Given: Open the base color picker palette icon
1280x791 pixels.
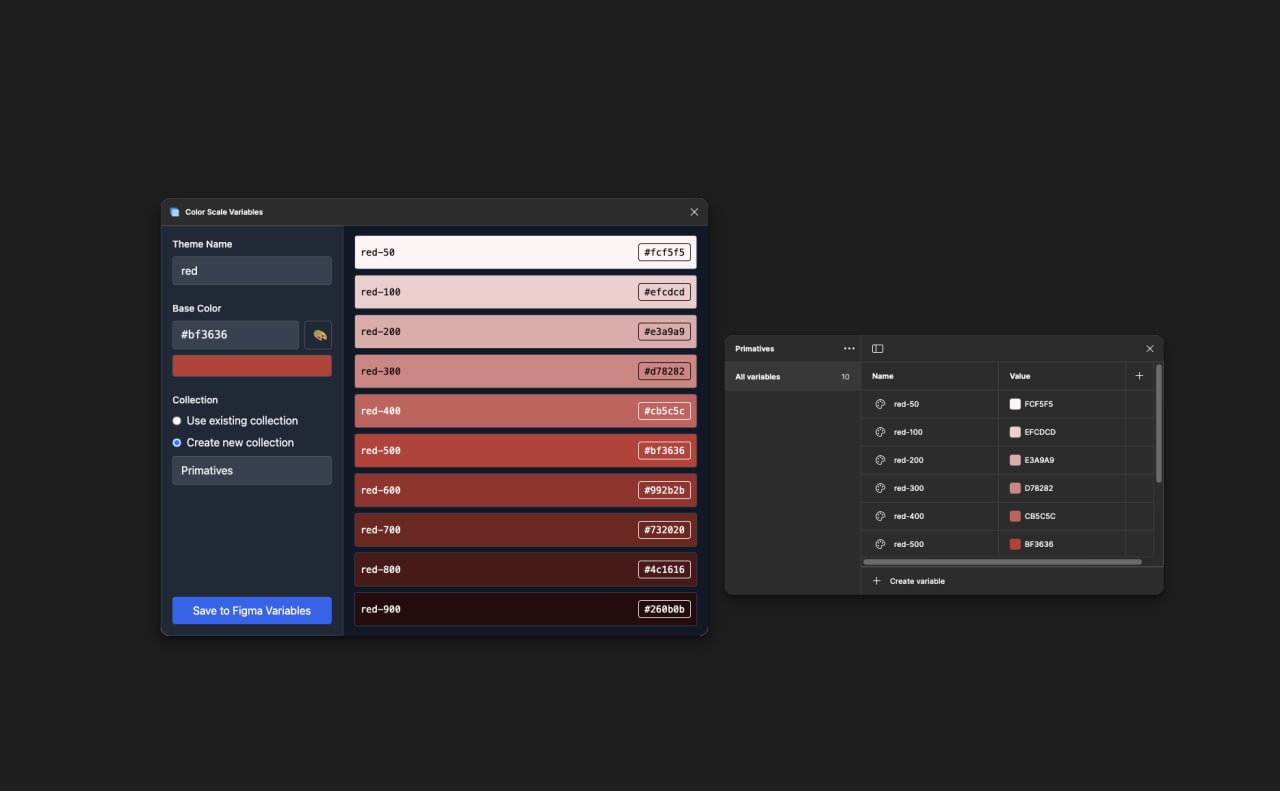Looking at the screenshot, I should [318, 335].
